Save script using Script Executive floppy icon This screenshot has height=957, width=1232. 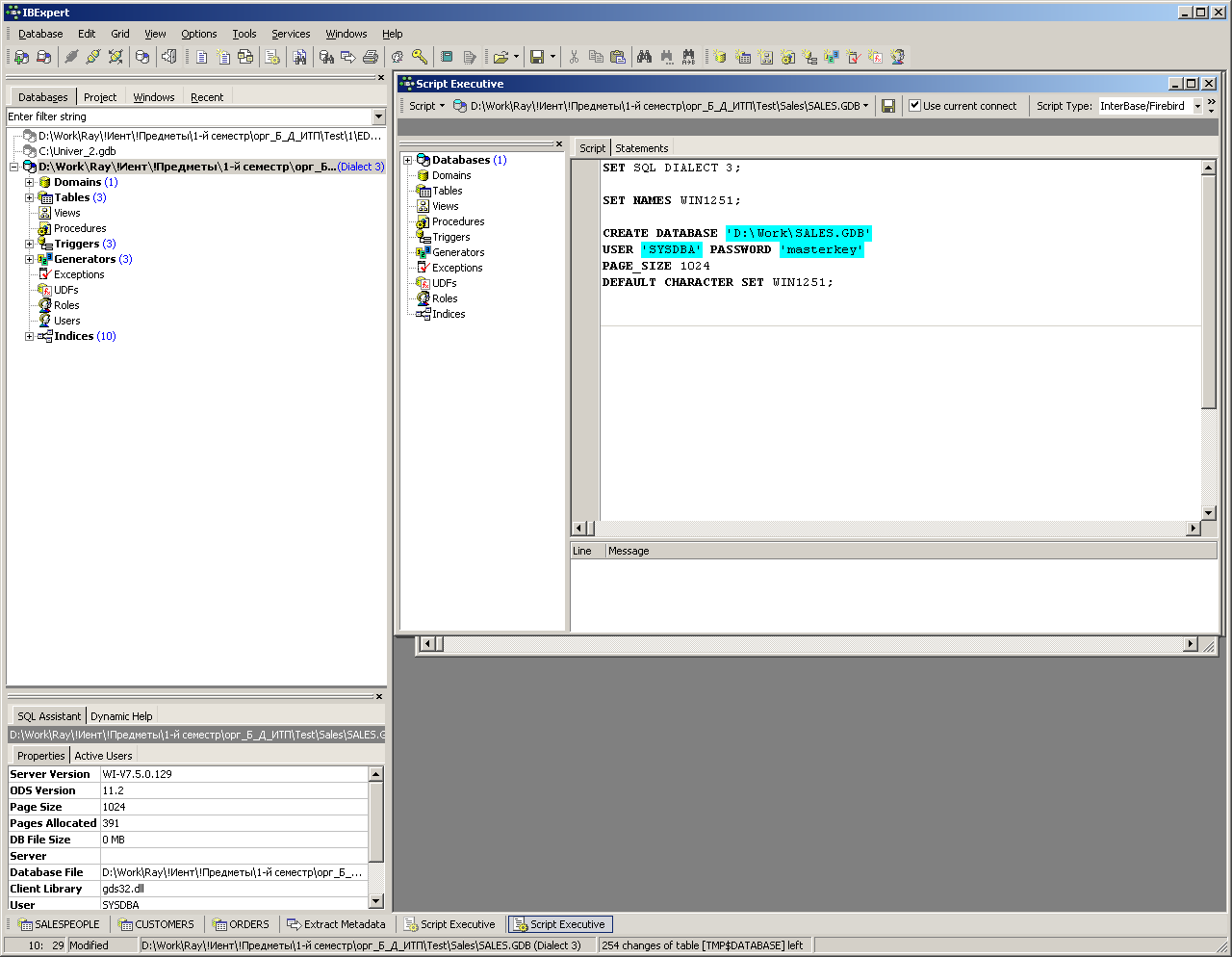(888, 106)
